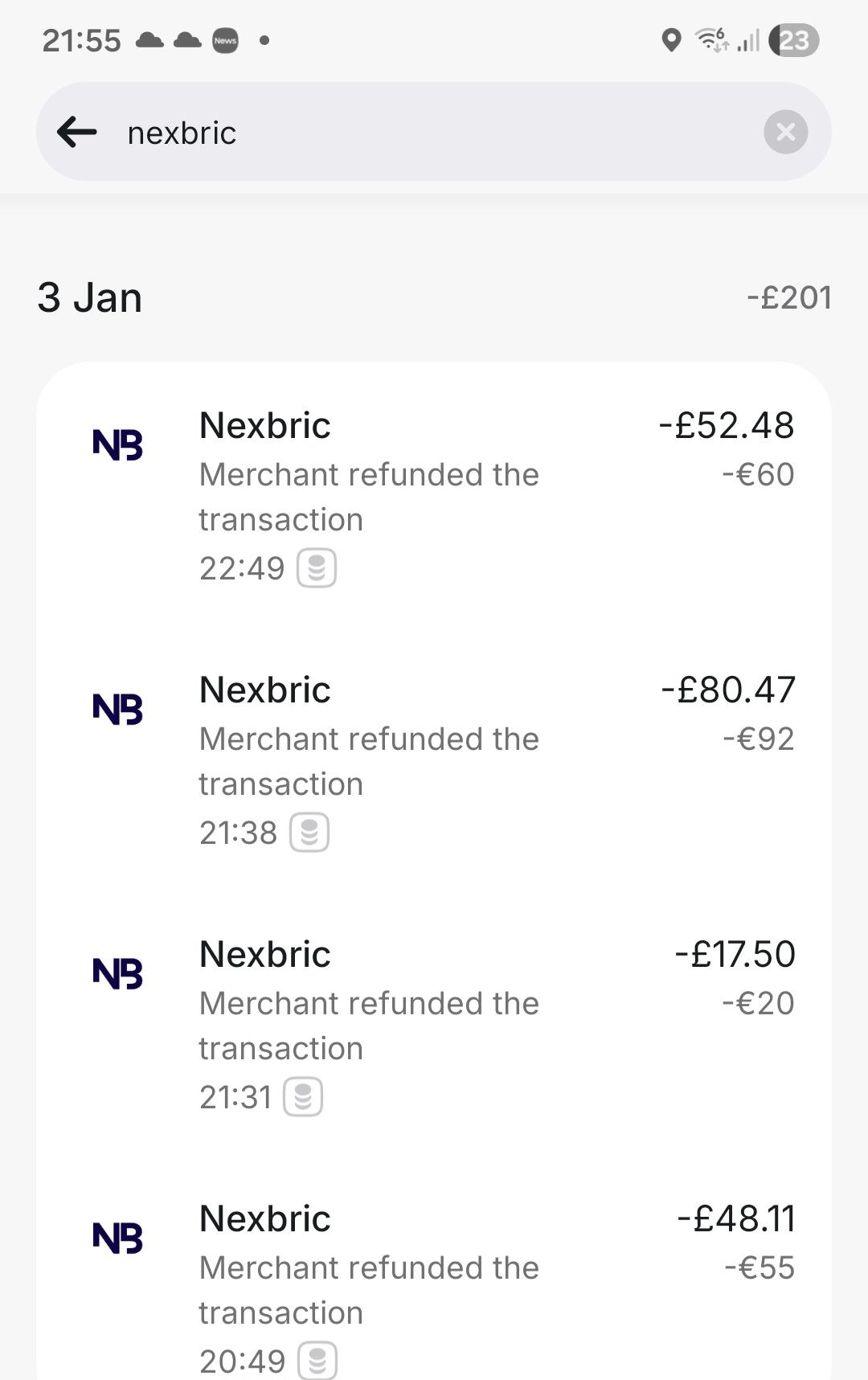Tap the -€92 converted amount
This screenshot has height=1380, width=868.
point(759,739)
